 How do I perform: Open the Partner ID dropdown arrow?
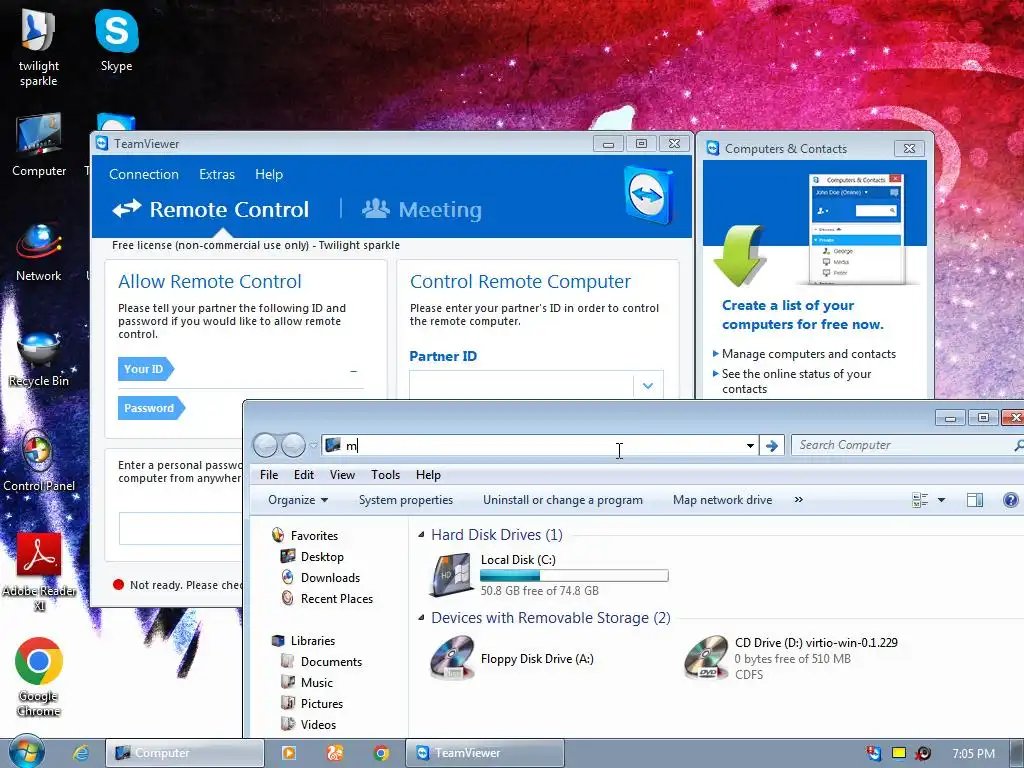pos(648,385)
